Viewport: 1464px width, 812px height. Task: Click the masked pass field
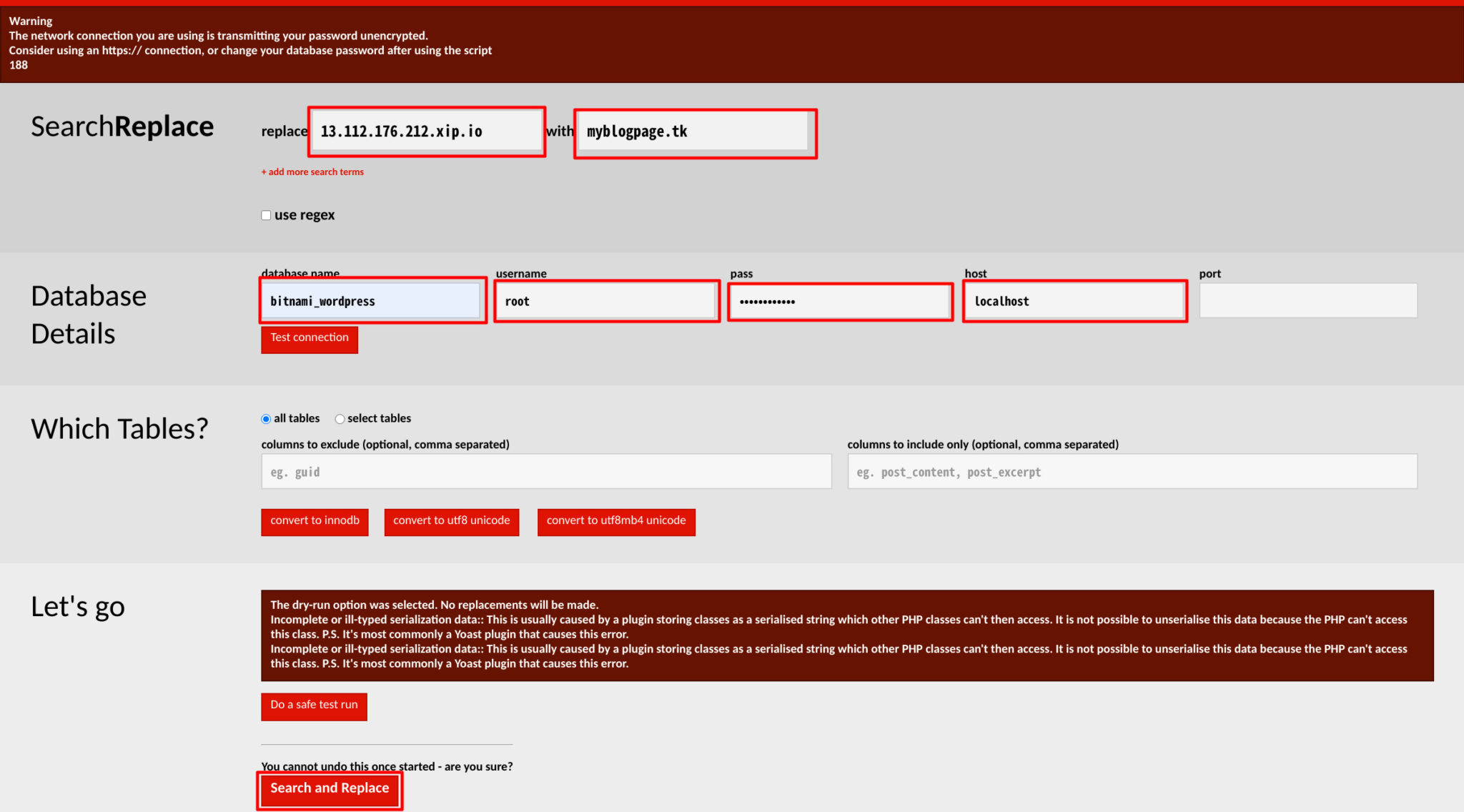point(840,301)
